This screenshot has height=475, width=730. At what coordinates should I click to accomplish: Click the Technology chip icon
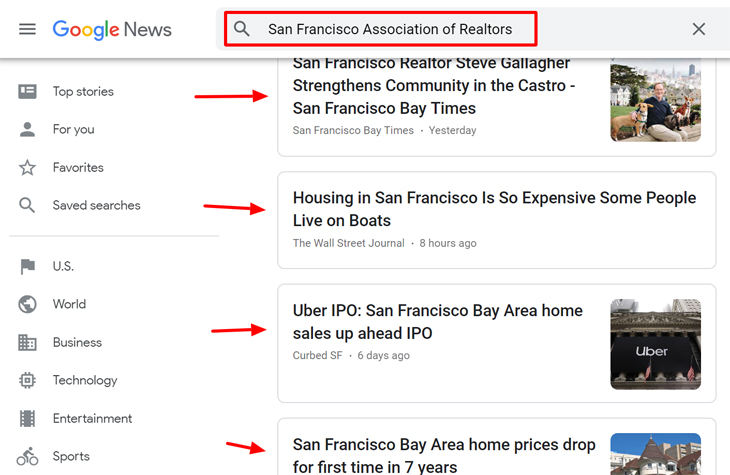pyautogui.click(x=27, y=380)
